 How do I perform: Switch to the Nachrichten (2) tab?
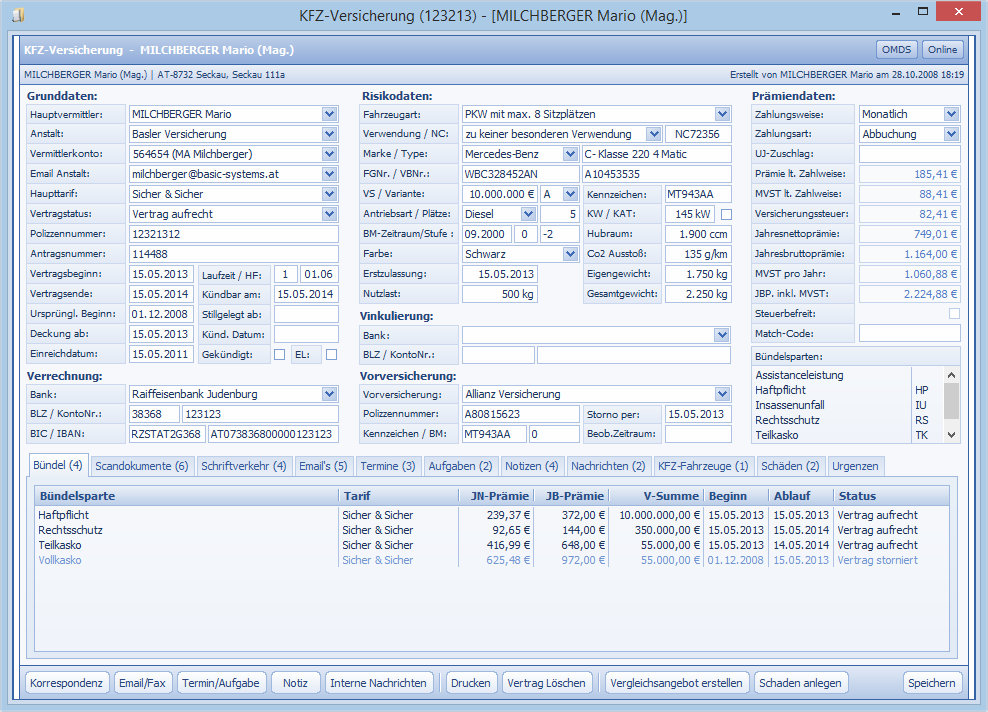609,466
